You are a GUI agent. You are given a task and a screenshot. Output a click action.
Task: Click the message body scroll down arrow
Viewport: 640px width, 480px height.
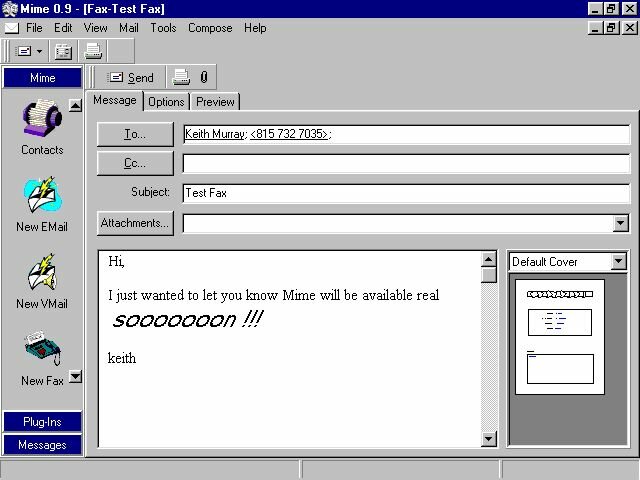tap(489, 439)
